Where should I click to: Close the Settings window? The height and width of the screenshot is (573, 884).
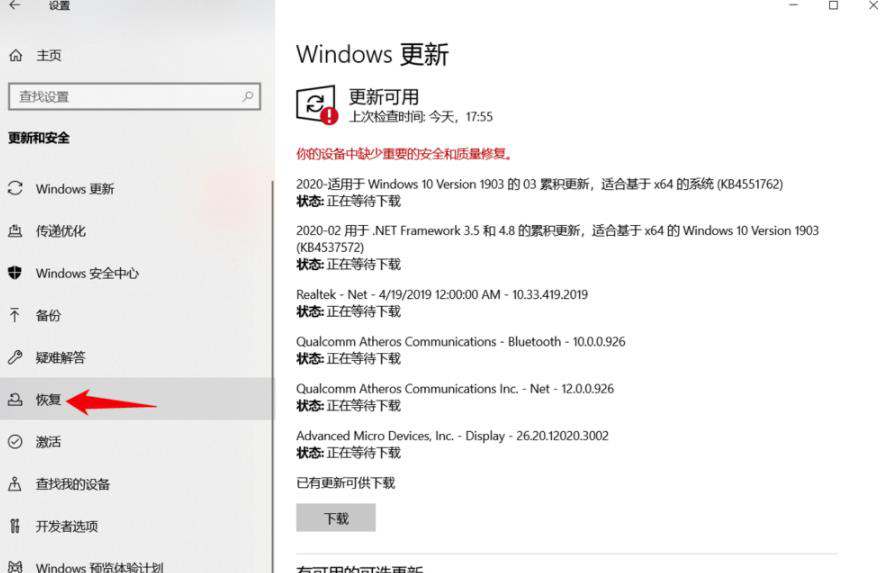pyautogui.click(x=873, y=5)
